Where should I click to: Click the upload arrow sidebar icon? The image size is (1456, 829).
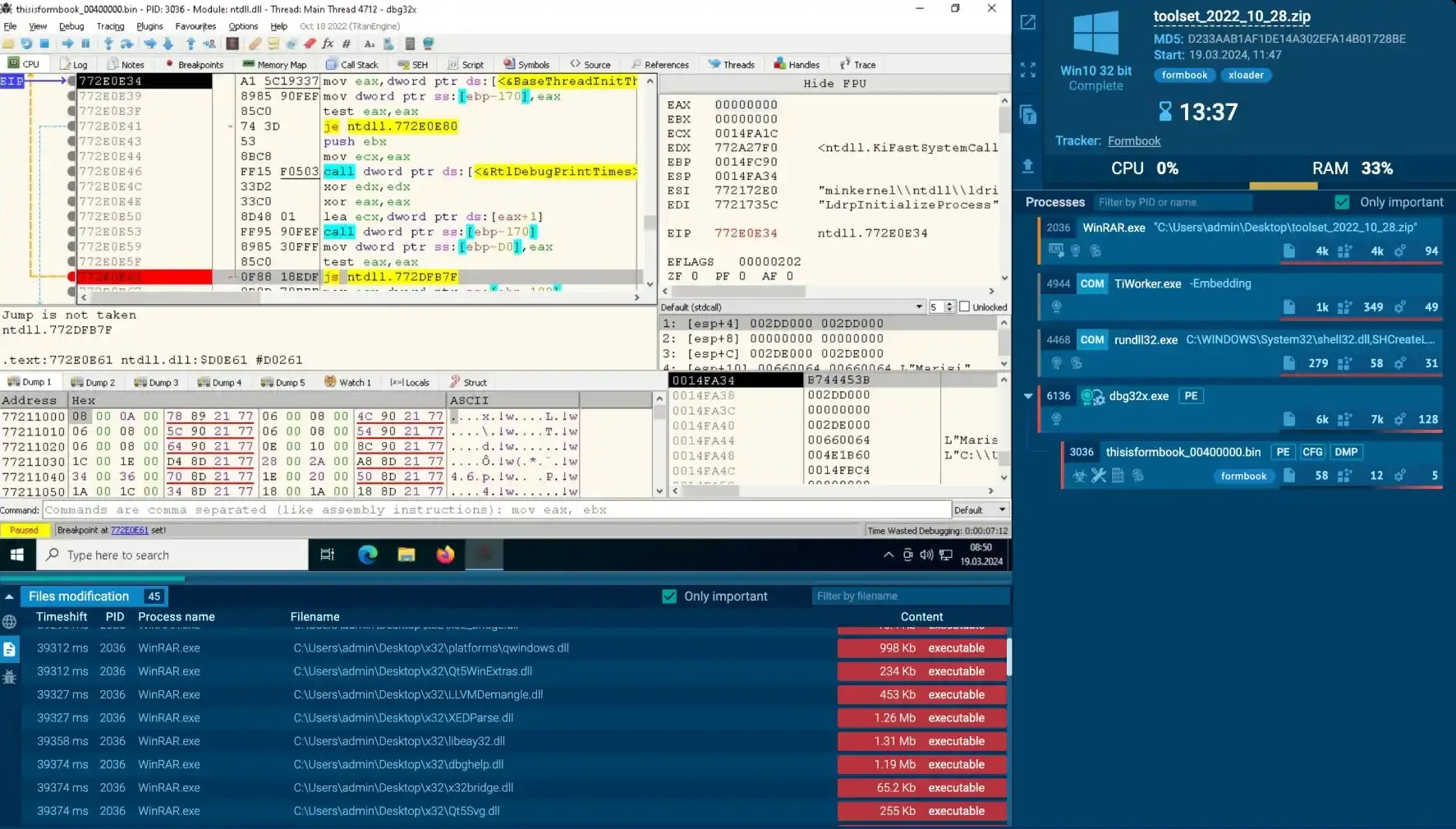[1027, 167]
